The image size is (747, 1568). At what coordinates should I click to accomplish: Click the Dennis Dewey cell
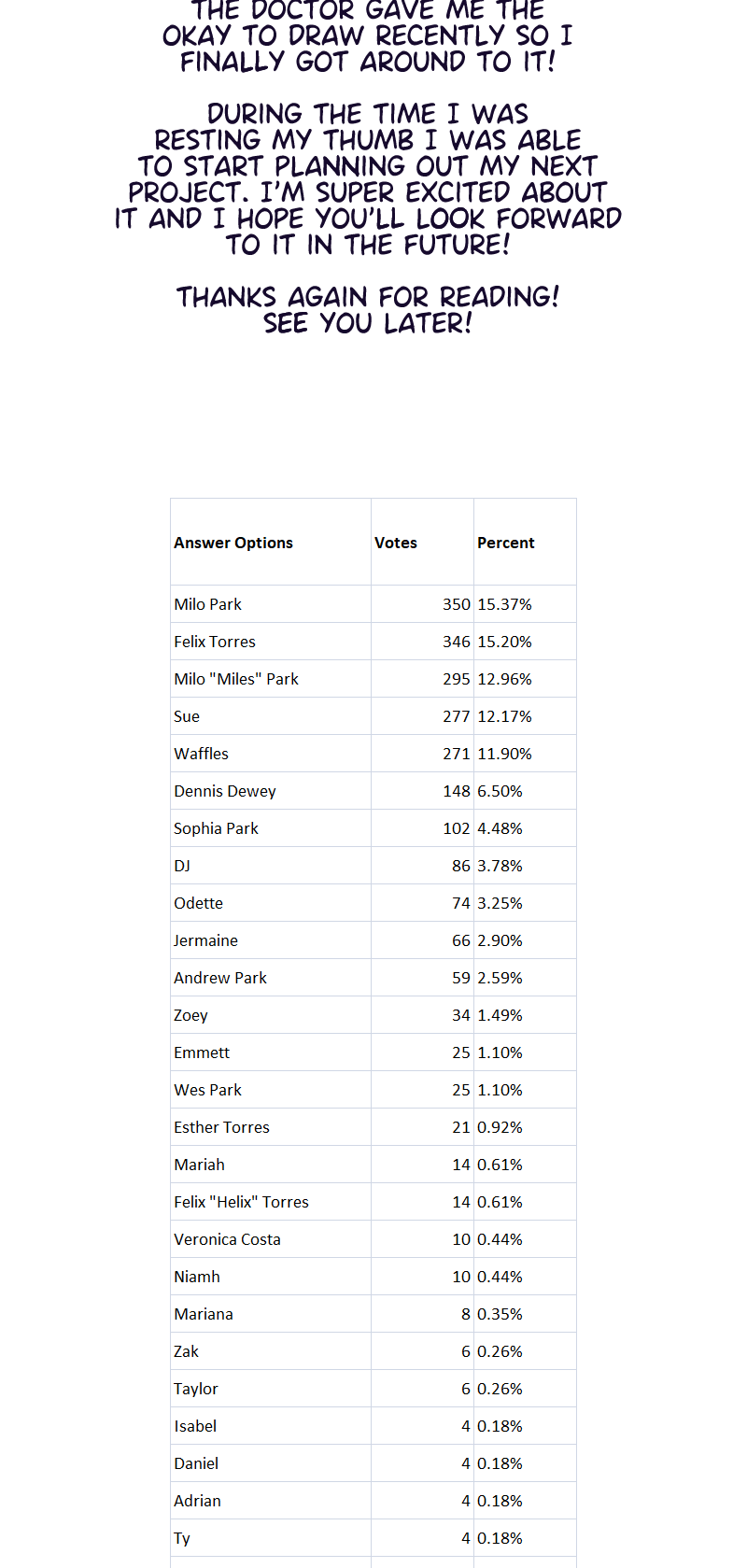click(x=225, y=791)
